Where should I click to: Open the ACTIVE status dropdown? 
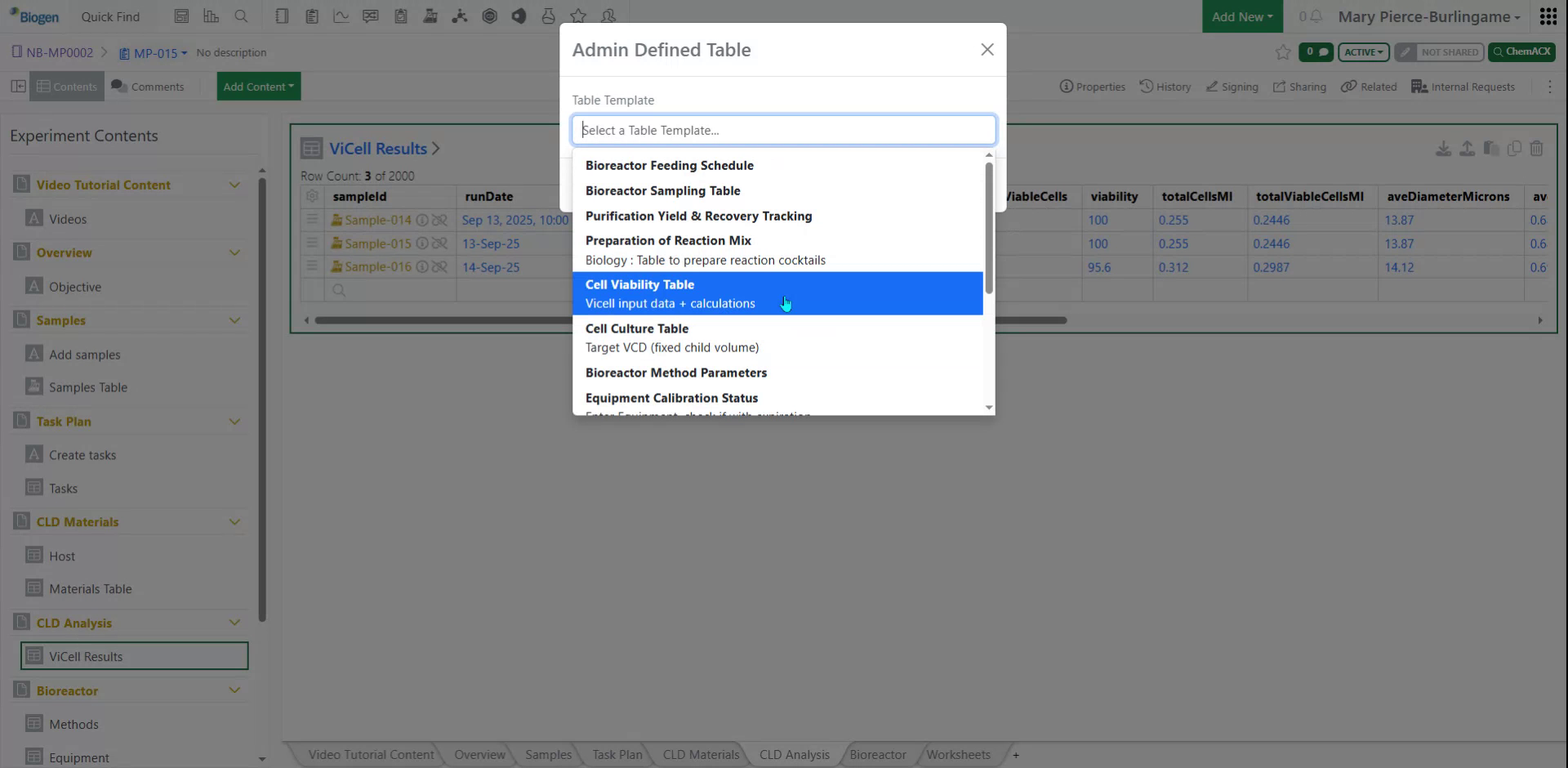1363,51
